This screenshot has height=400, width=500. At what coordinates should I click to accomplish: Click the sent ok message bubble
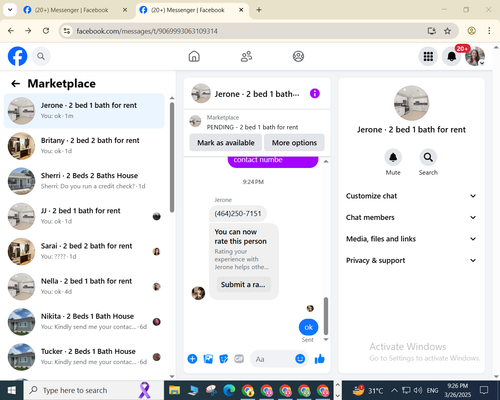click(308, 327)
